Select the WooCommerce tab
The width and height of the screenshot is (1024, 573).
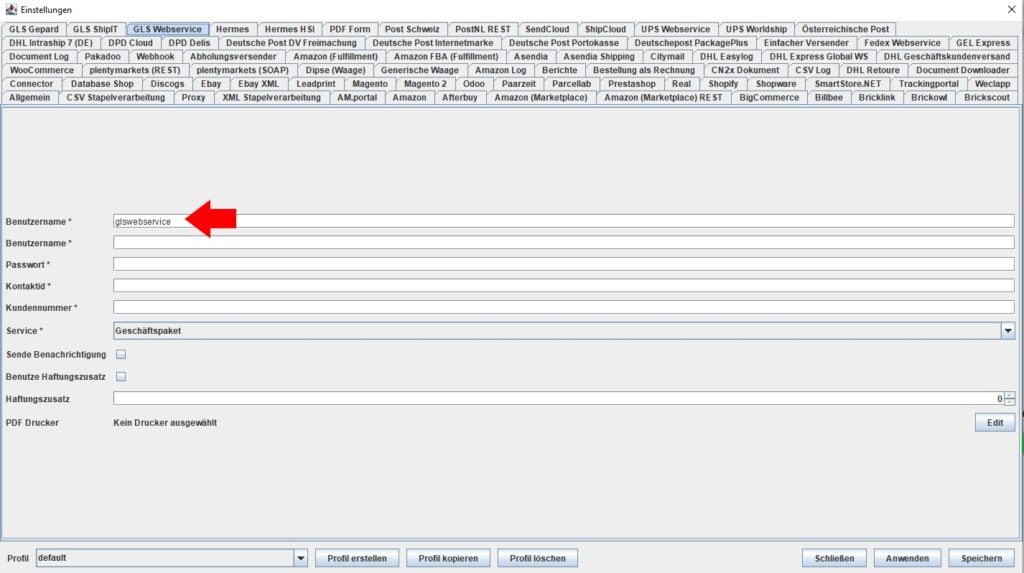42,71
